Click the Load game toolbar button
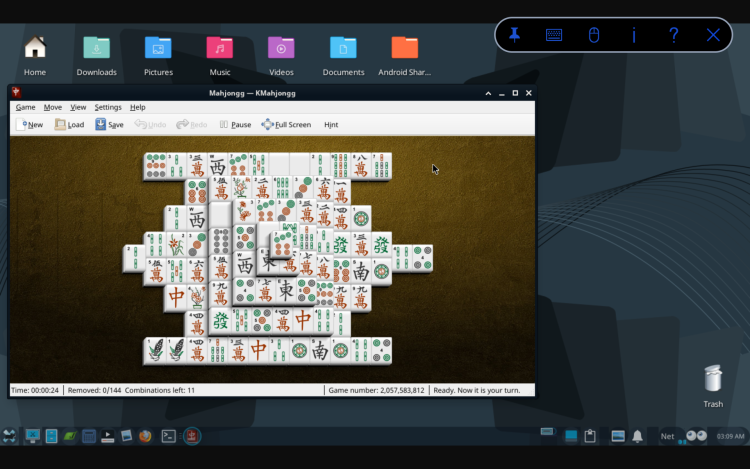Screen dimensions: 750x469 coord(69,125)
